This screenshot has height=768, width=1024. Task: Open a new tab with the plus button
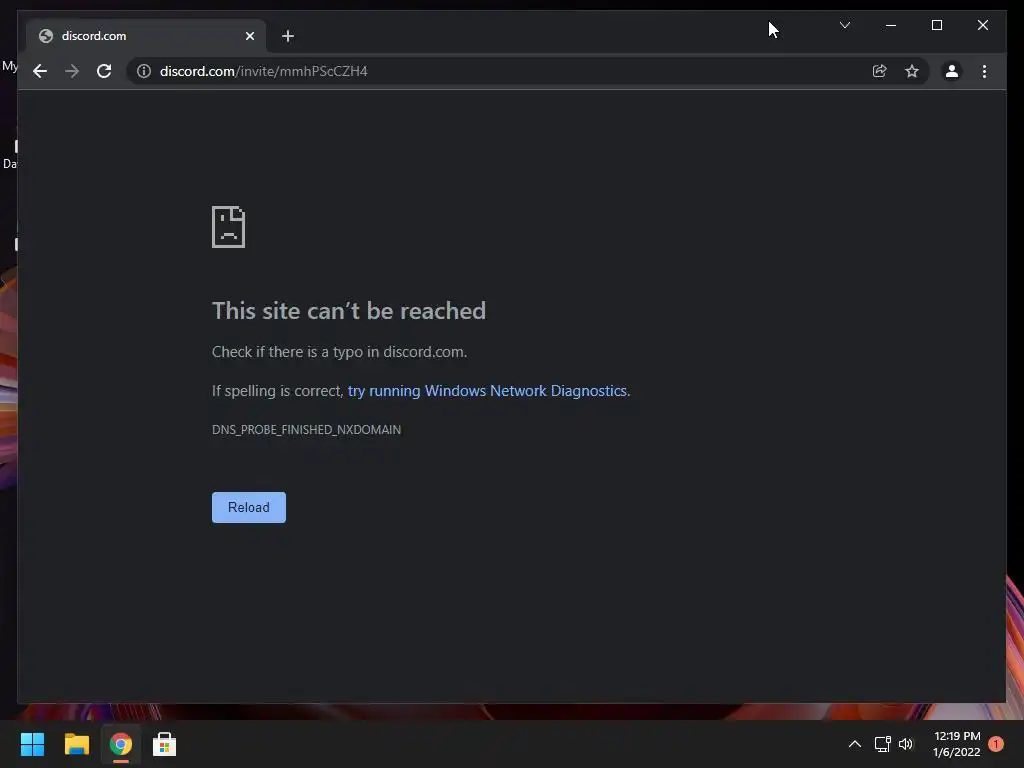tap(288, 36)
